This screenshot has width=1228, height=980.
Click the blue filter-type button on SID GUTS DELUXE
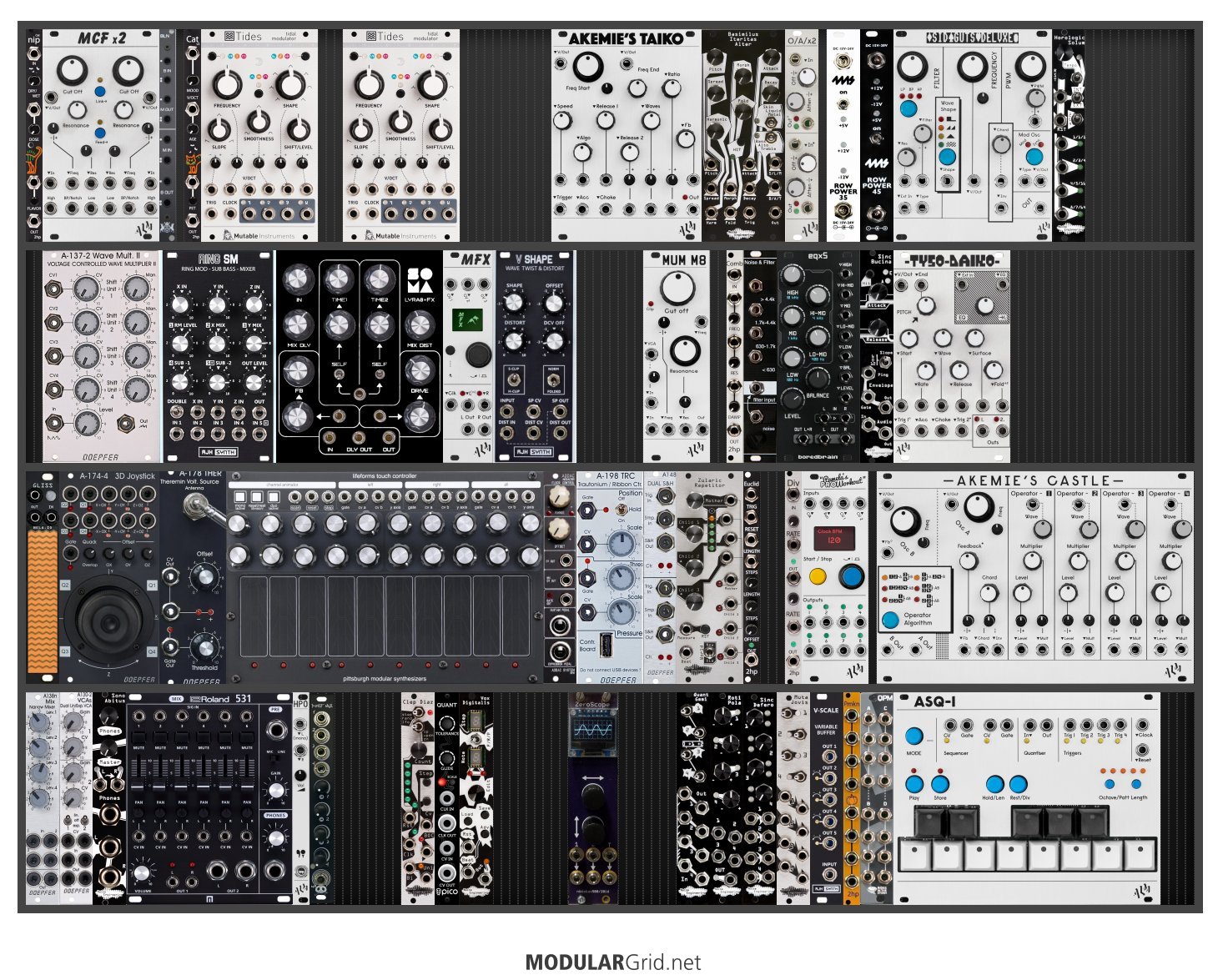pos(908,108)
